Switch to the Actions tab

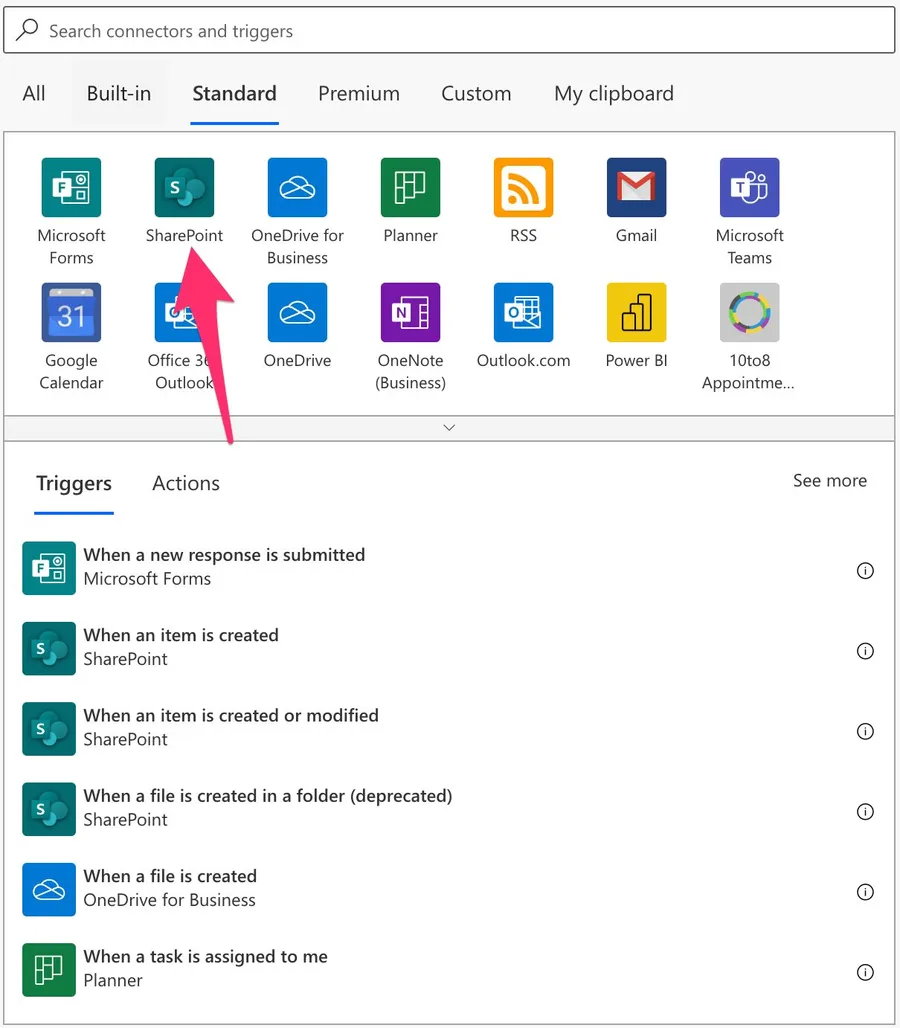click(x=186, y=484)
